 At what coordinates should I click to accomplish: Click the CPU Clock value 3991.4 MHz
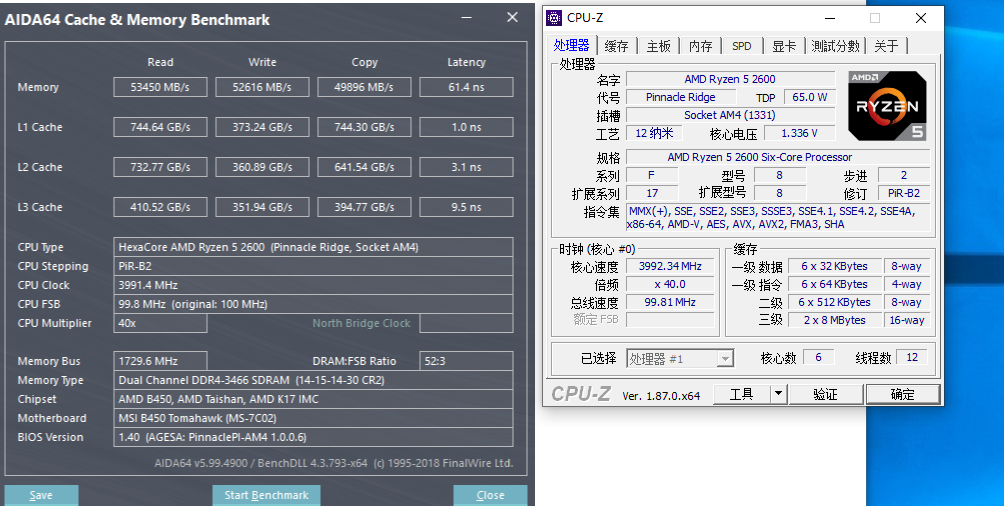313,285
